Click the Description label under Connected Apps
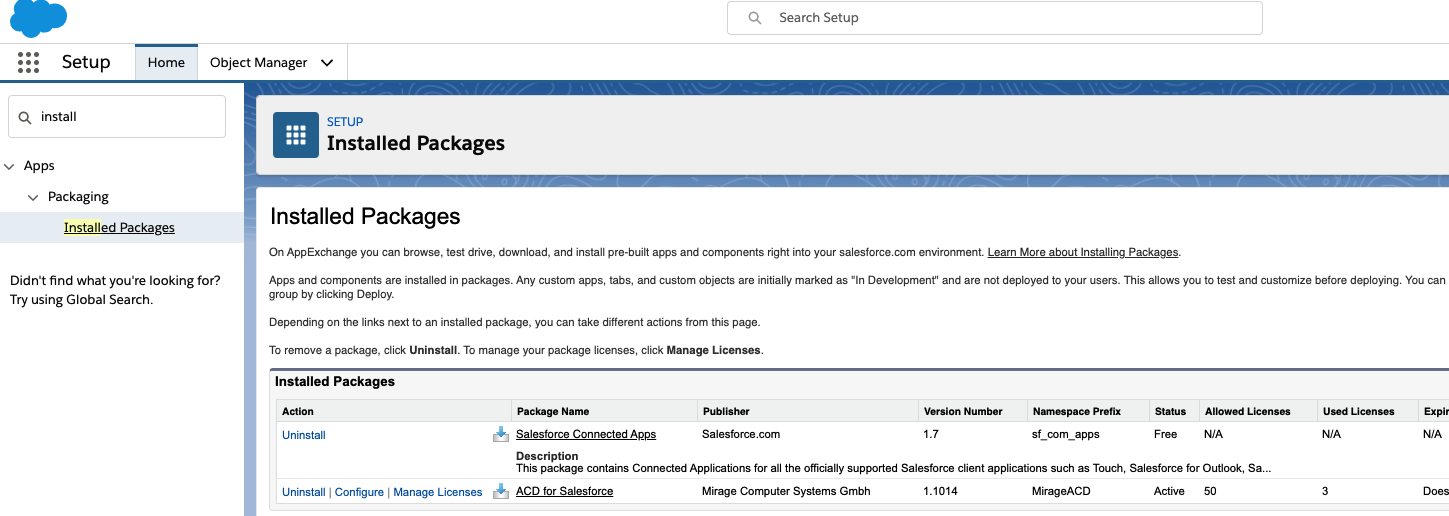 pyautogui.click(x=547, y=456)
